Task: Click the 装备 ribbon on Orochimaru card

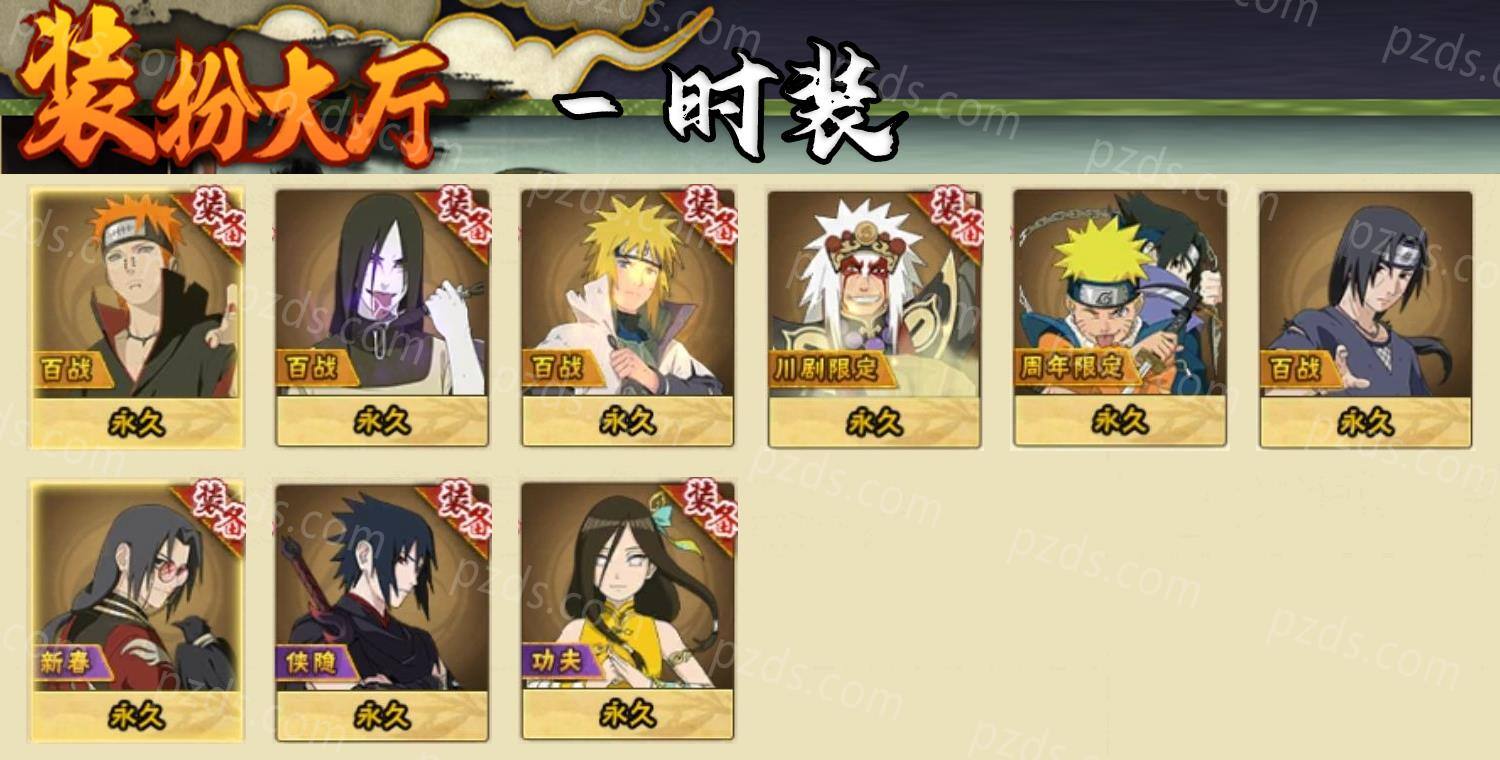Action: point(460,220)
